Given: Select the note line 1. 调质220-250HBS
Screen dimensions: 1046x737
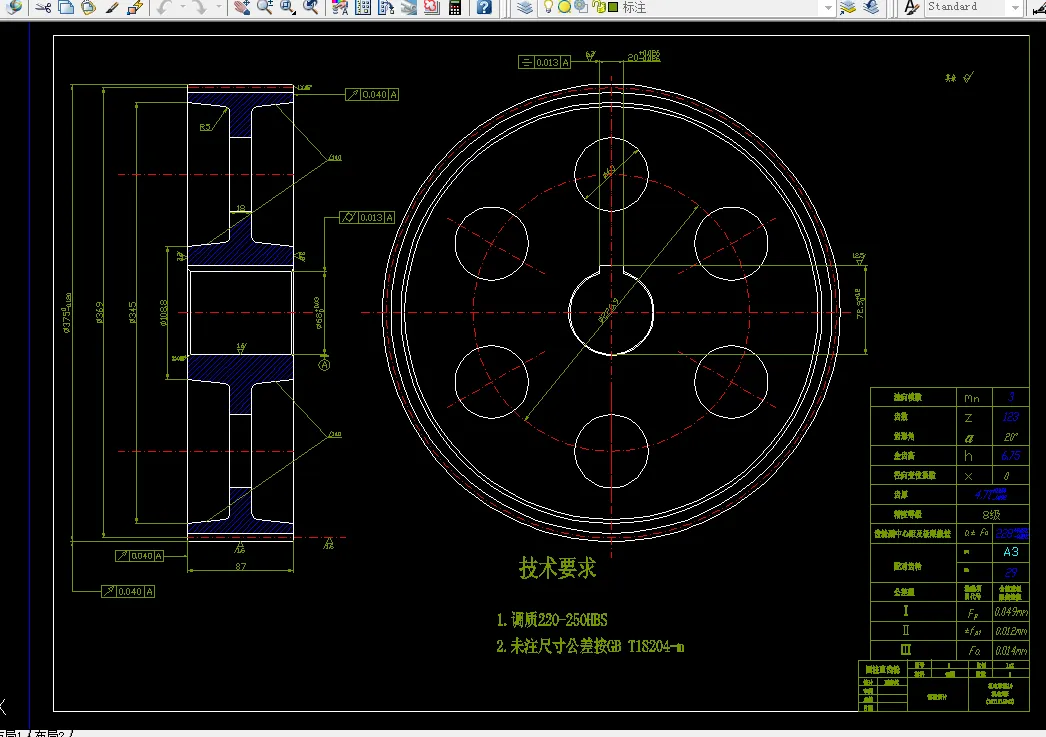Looking at the screenshot, I should 552,620.
